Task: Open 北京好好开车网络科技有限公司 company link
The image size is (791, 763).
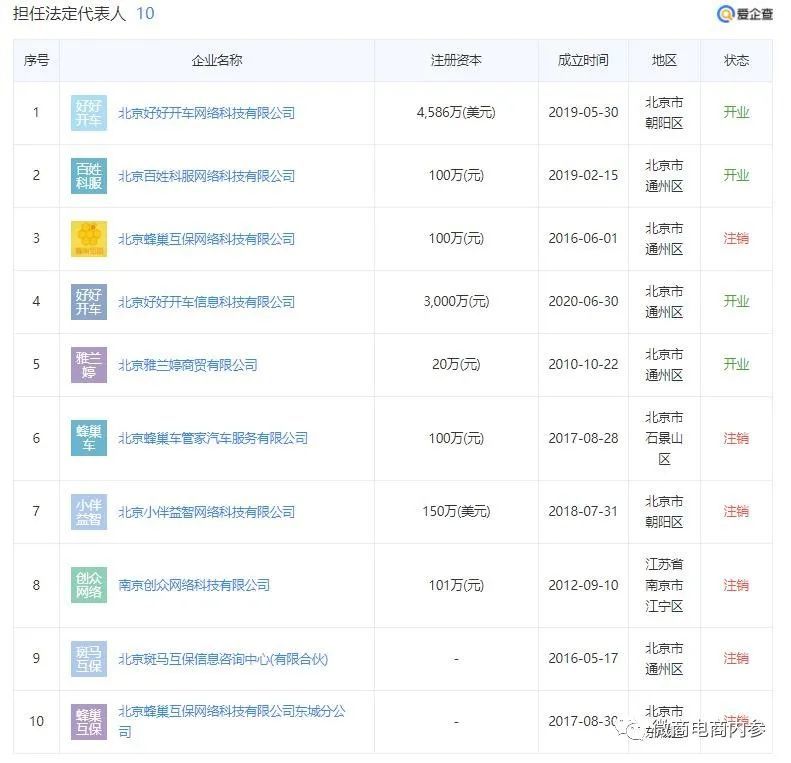Action: (206, 113)
